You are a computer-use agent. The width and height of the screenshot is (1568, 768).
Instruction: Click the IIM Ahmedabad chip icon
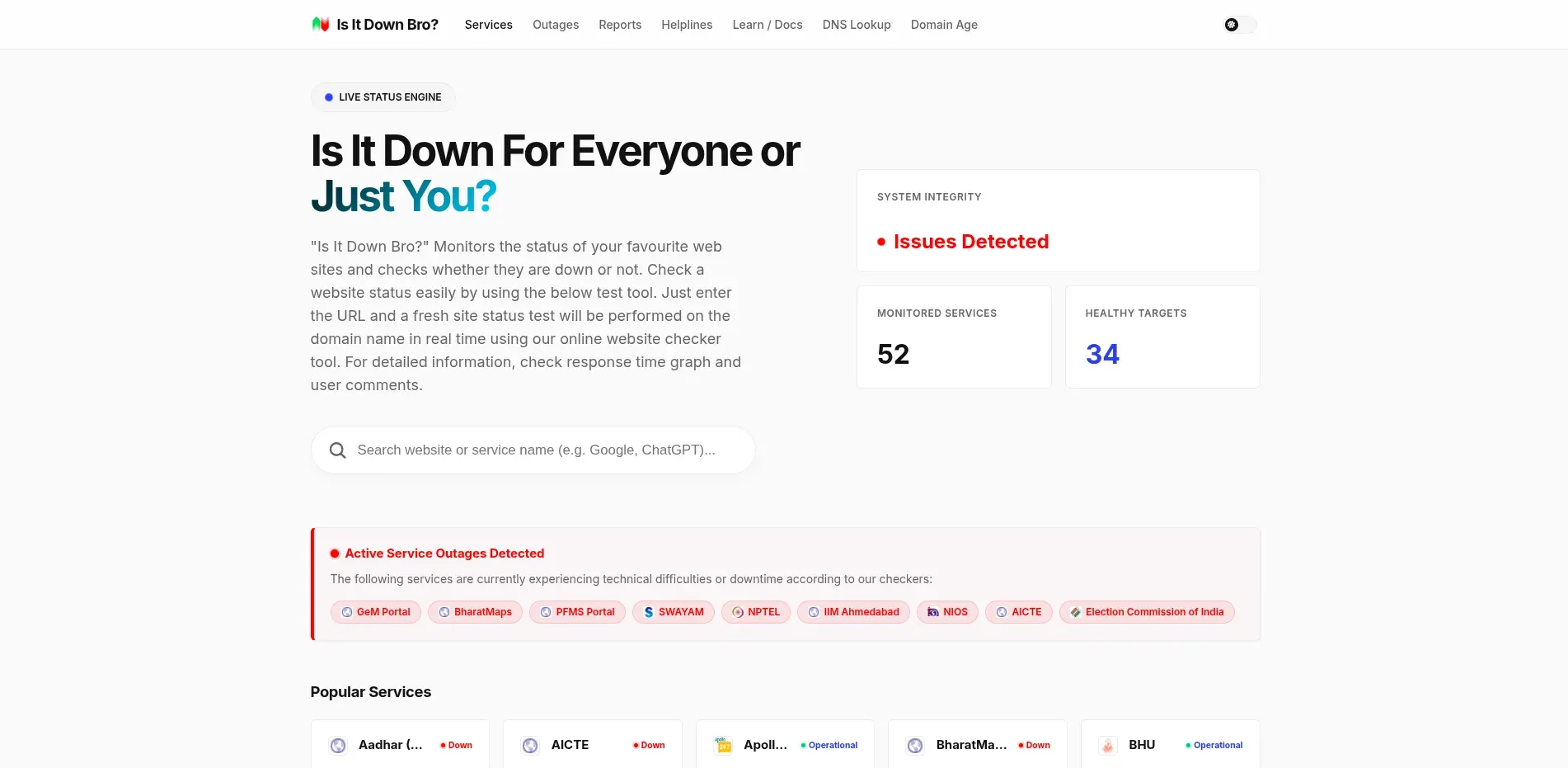pos(814,612)
